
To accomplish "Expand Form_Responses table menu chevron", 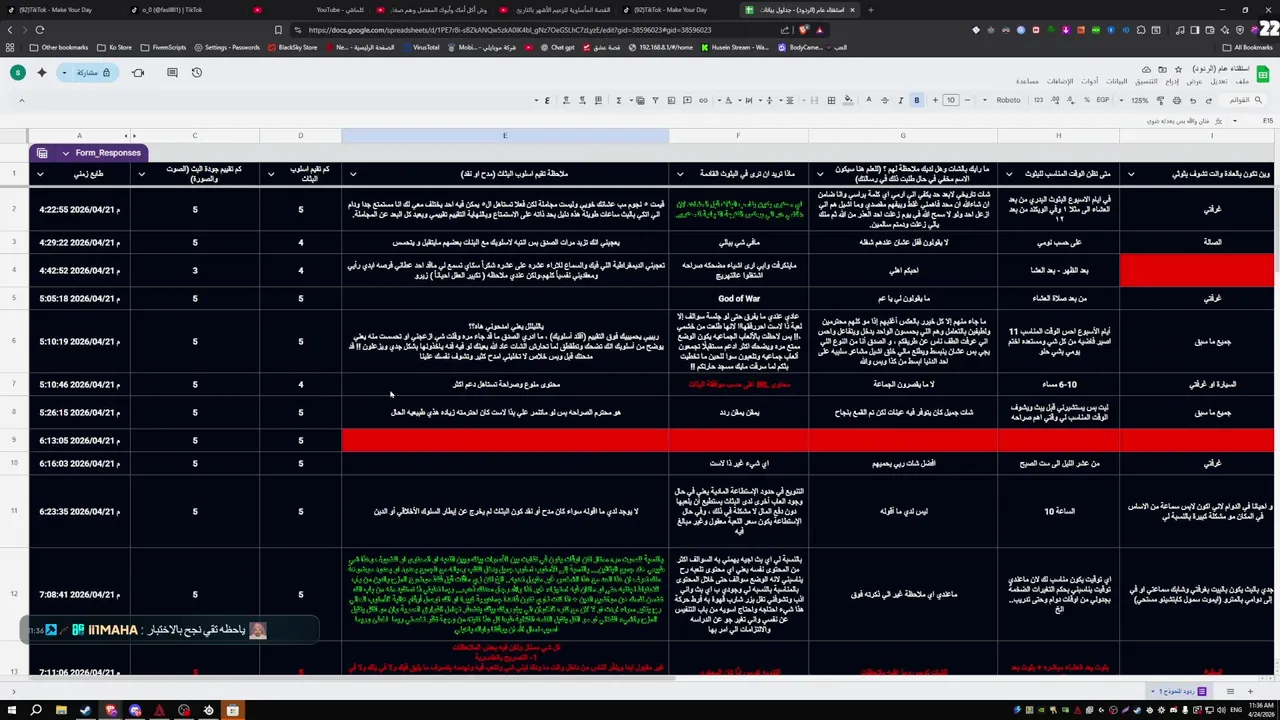I will click(65, 153).
